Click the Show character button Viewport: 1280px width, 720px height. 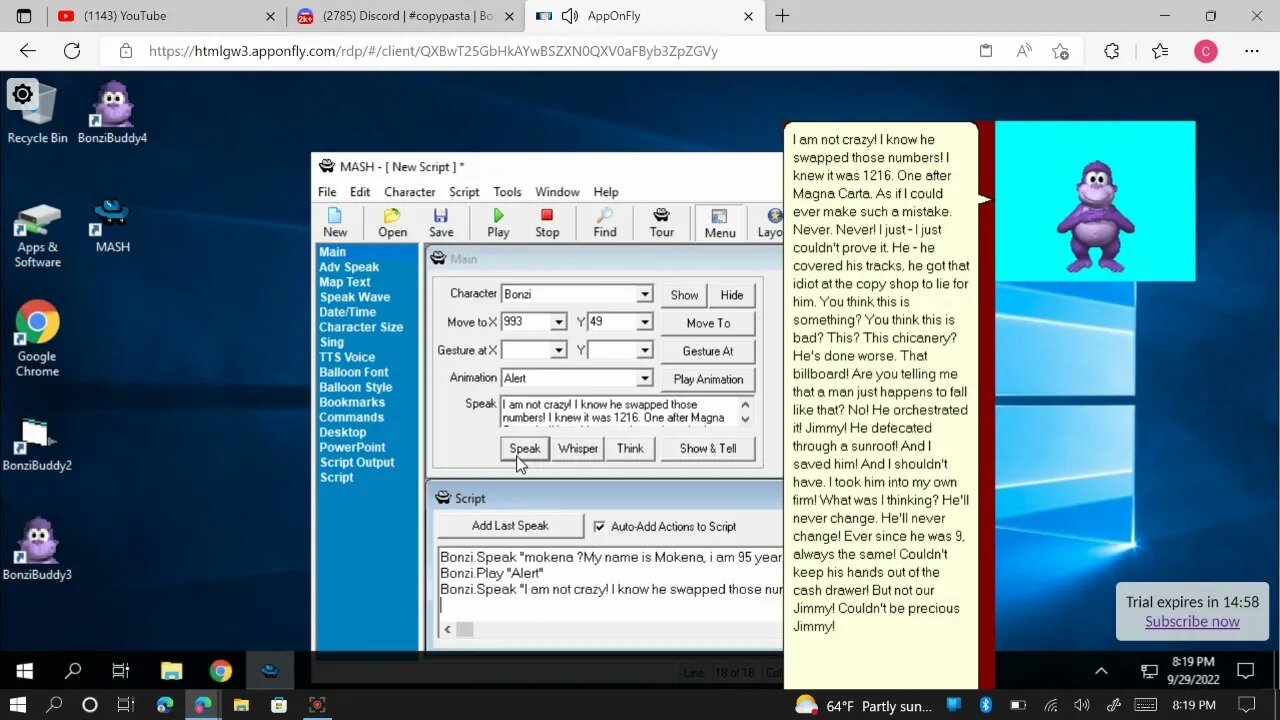tap(684, 295)
